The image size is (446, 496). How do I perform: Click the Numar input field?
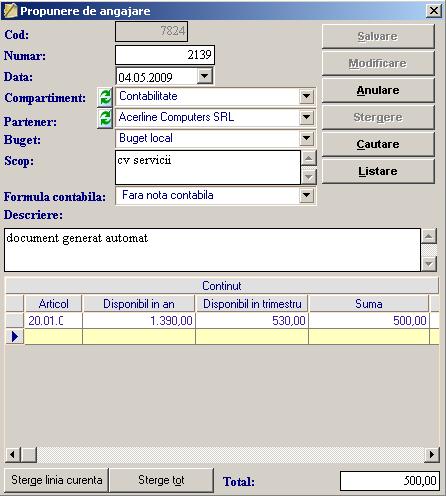pos(165,55)
